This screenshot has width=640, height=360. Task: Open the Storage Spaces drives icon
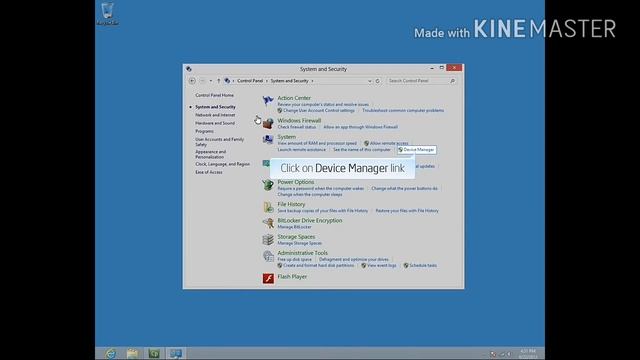(x=268, y=240)
